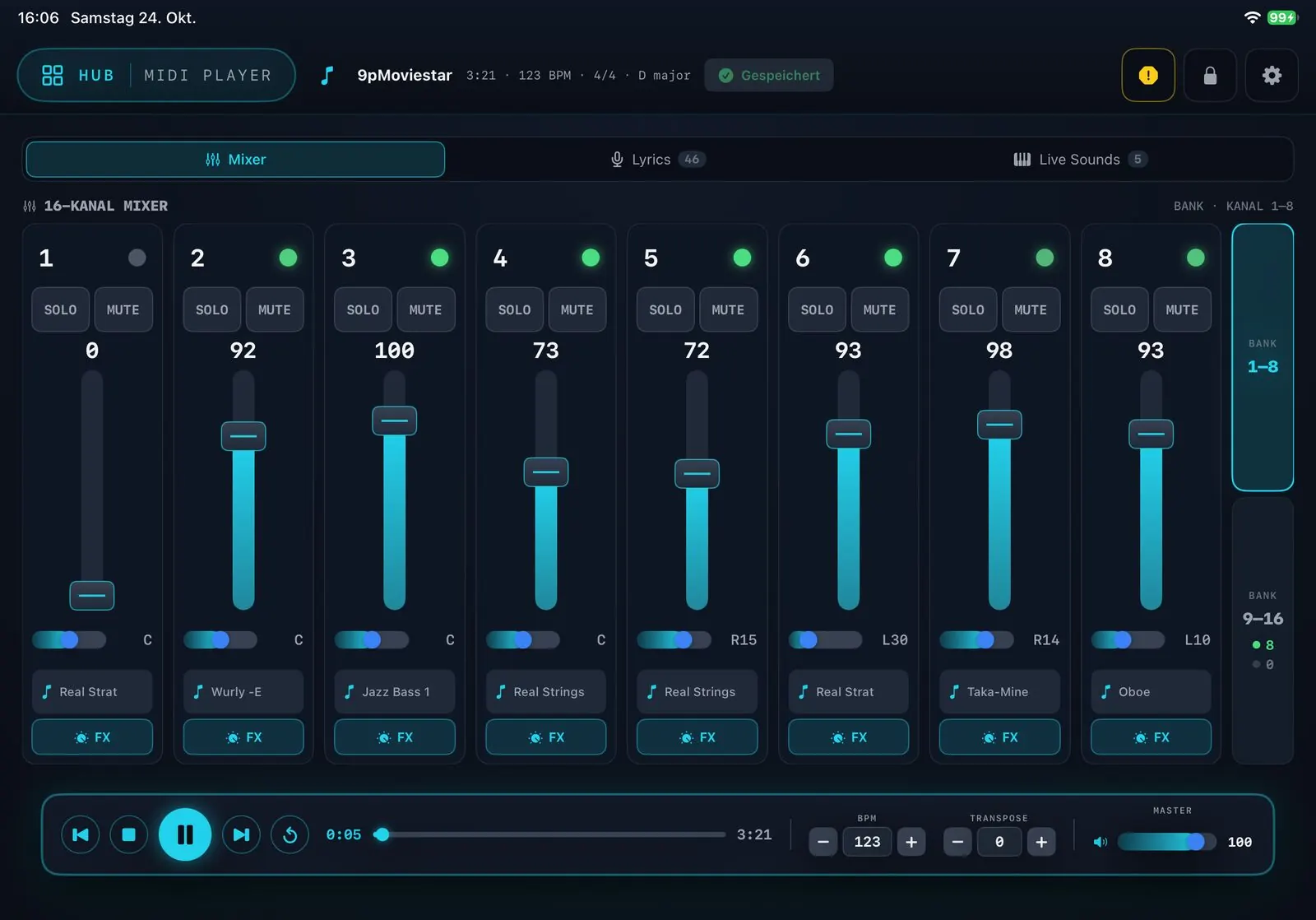Lower transpose with the minus button

click(957, 842)
